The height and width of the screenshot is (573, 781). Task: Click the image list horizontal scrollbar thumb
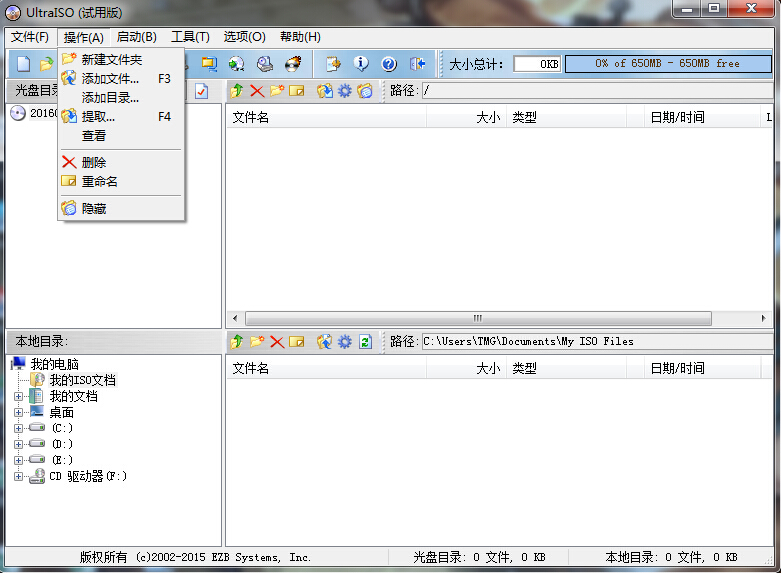(x=478, y=318)
